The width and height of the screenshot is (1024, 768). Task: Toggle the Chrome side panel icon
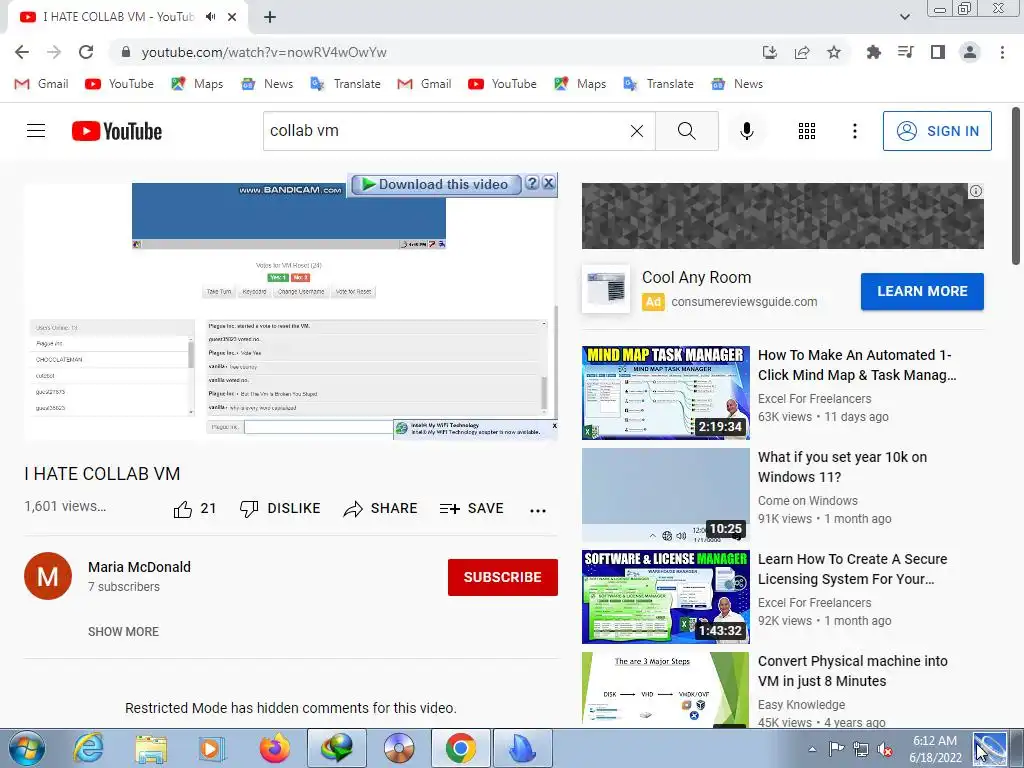[938, 52]
